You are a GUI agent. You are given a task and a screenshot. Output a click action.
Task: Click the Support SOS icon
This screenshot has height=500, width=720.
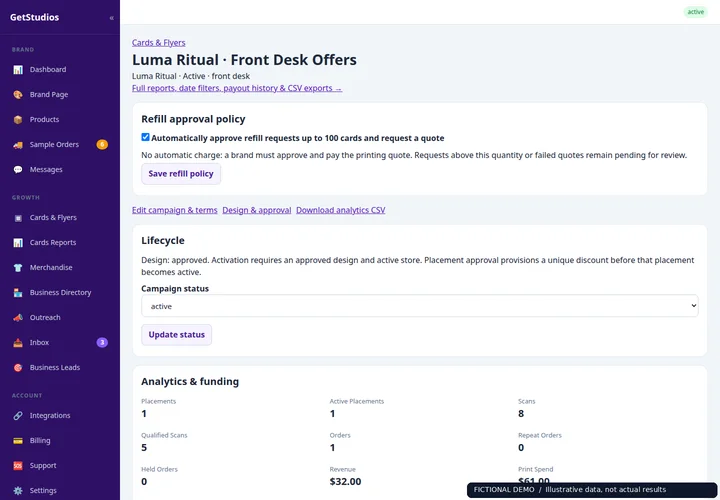pyautogui.click(x=18, y=466)
